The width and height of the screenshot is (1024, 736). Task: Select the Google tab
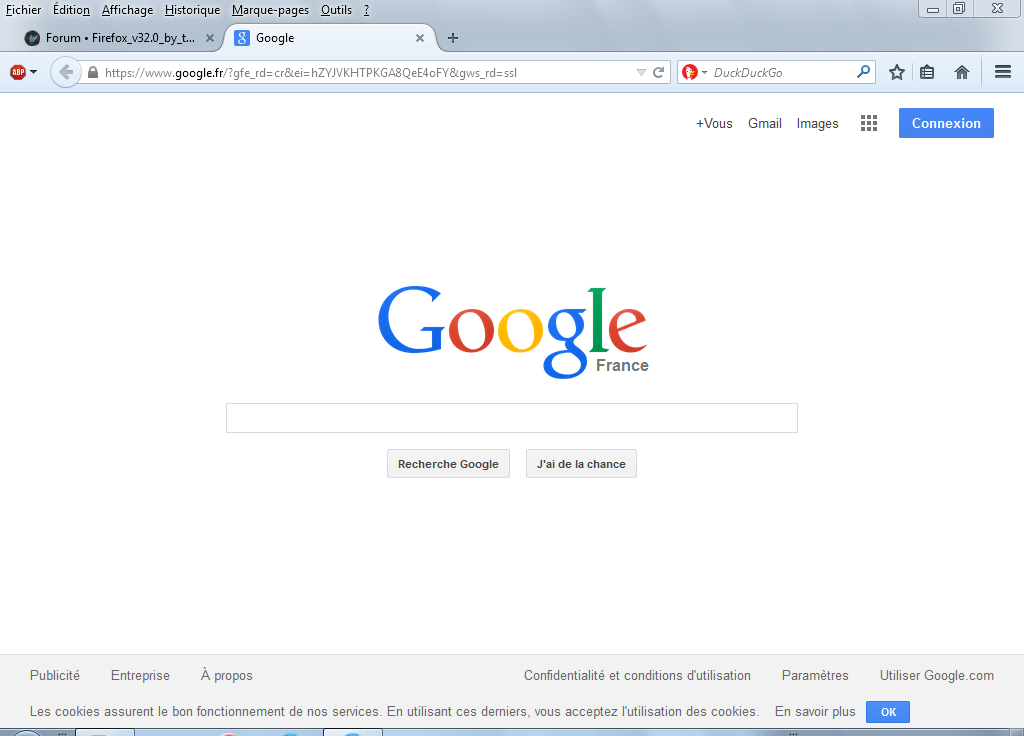330,38
